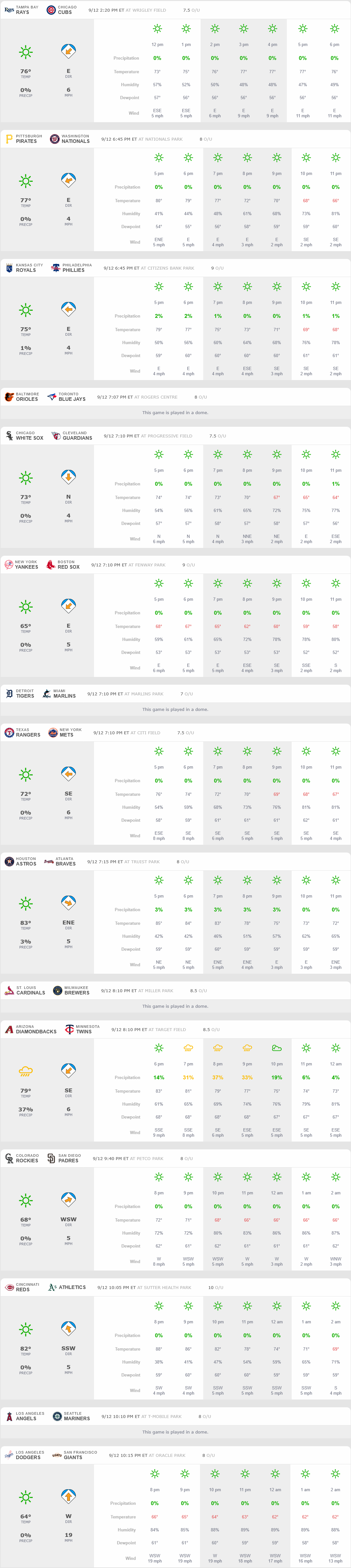
Task: Click the wind direction field icon for Dodgers-Giants
Action: click(68, 1497)
